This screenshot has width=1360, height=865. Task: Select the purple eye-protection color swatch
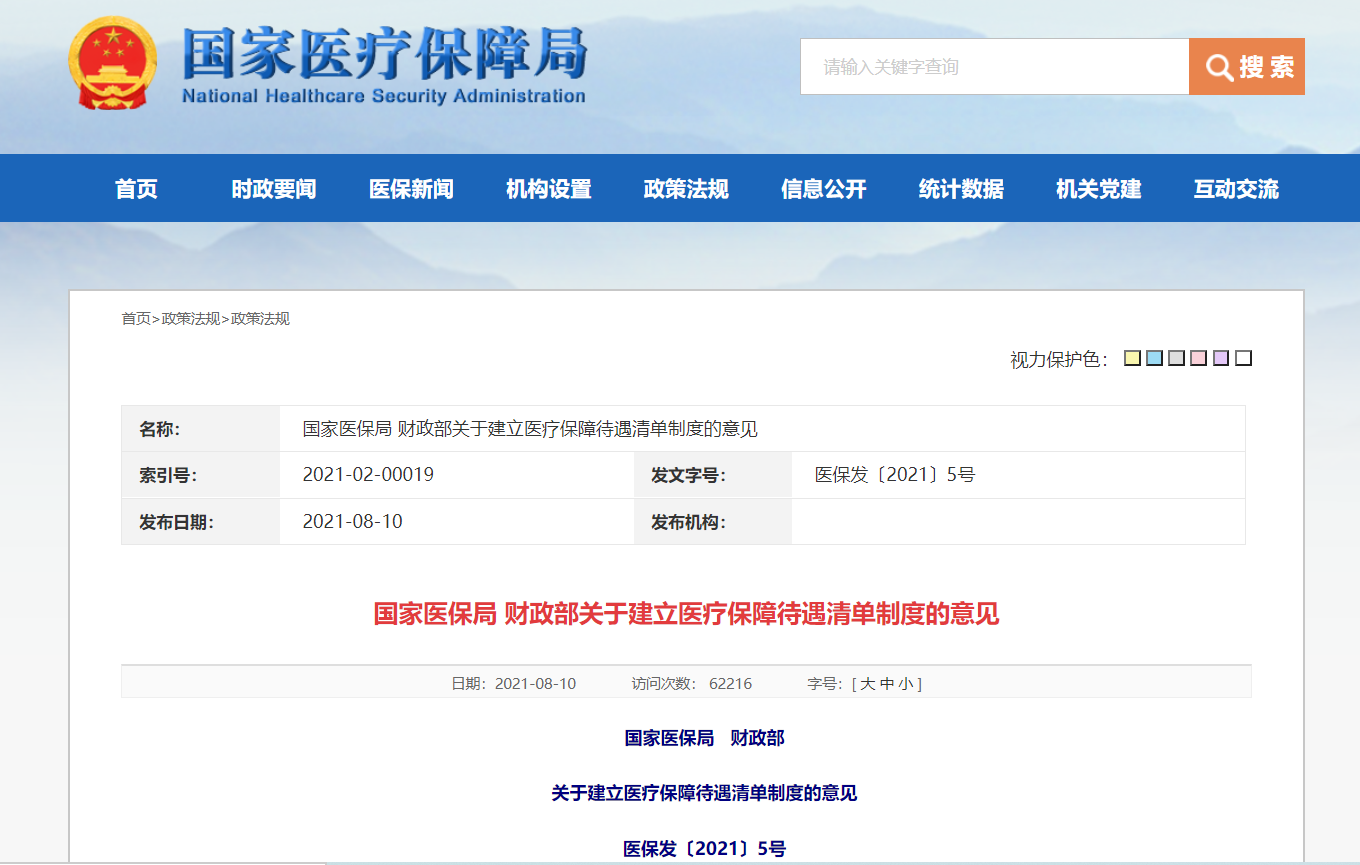[1220, 358]
